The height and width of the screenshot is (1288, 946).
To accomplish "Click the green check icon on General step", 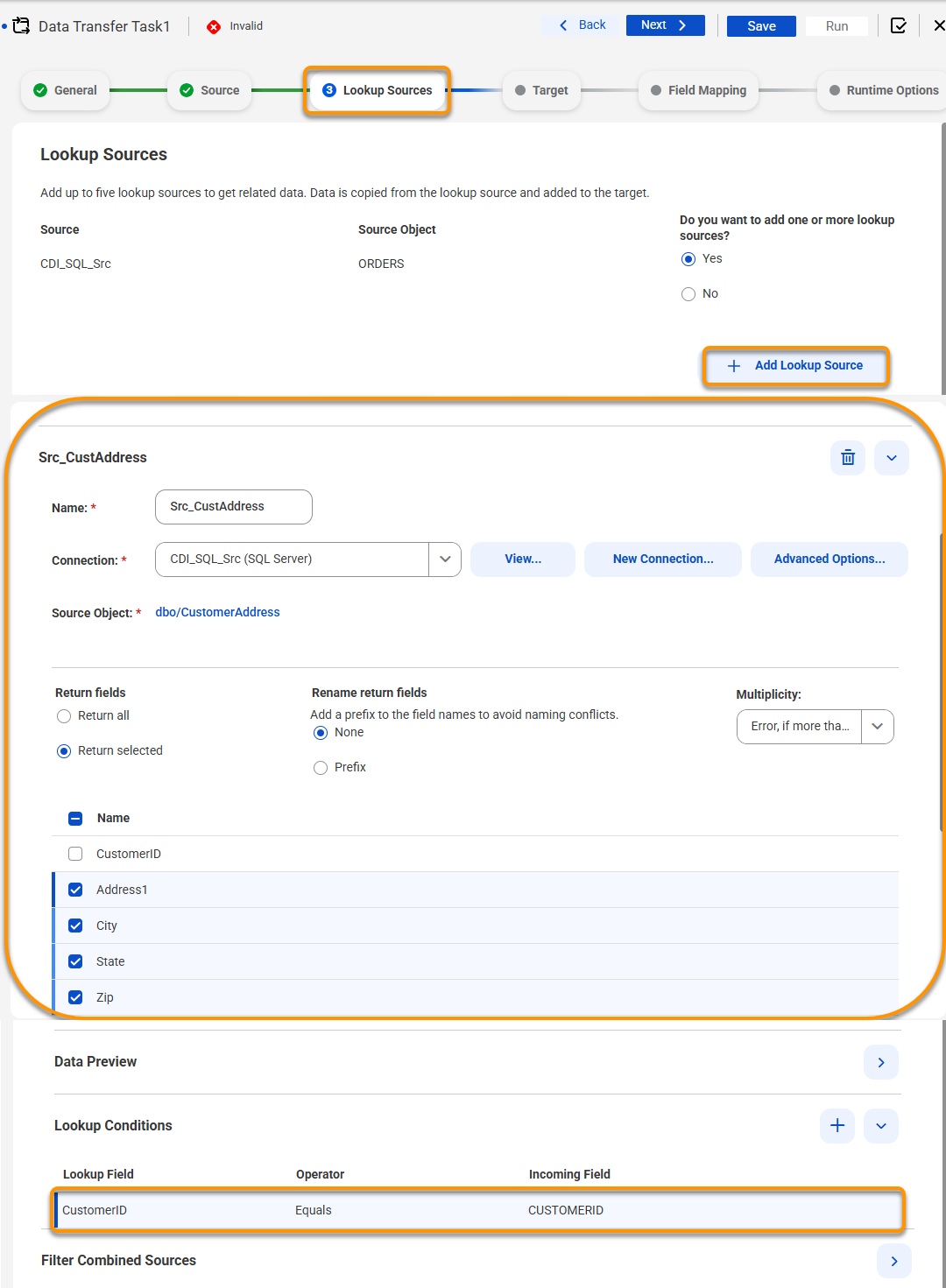I will 40,90.
